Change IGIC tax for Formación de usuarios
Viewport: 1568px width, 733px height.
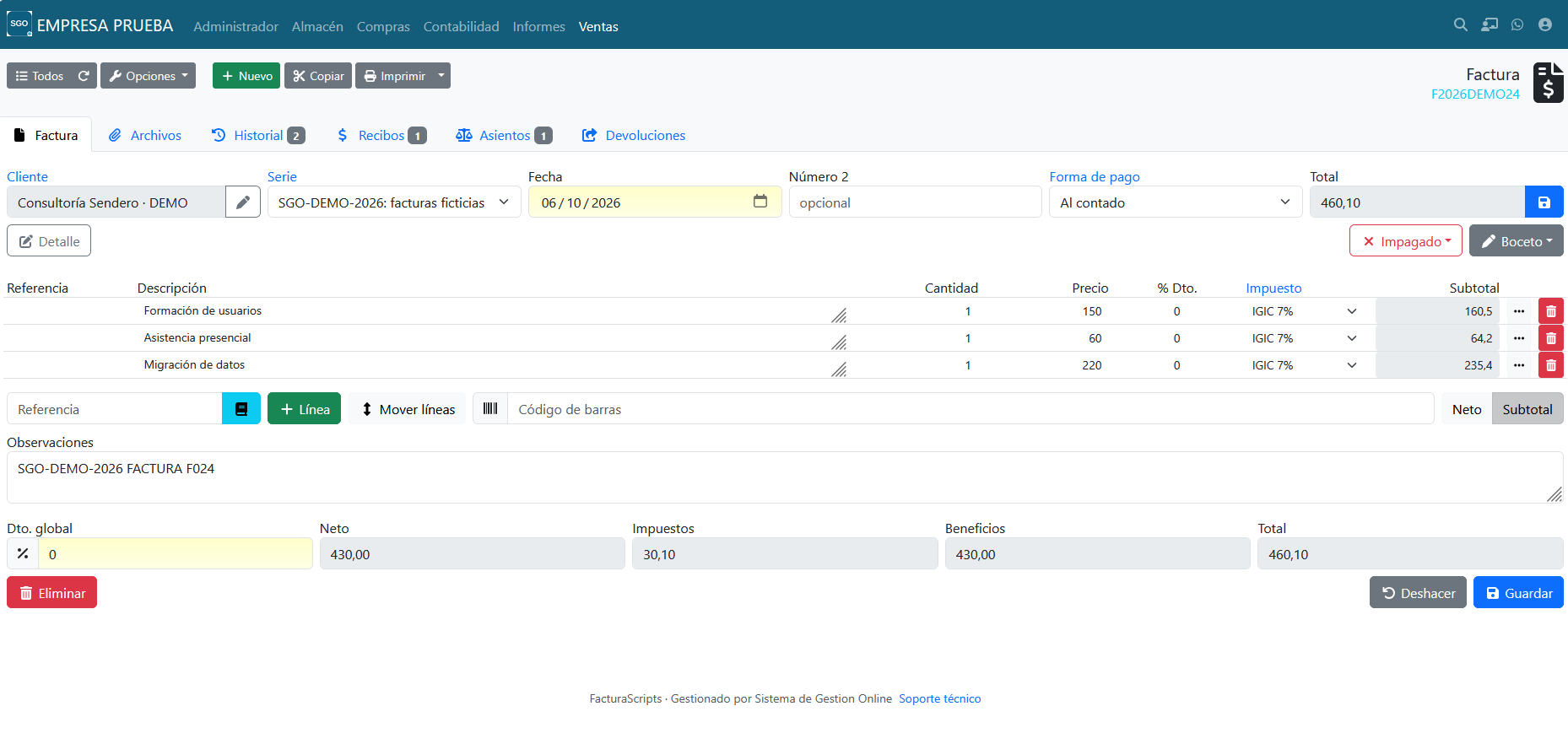(1304, 311)
